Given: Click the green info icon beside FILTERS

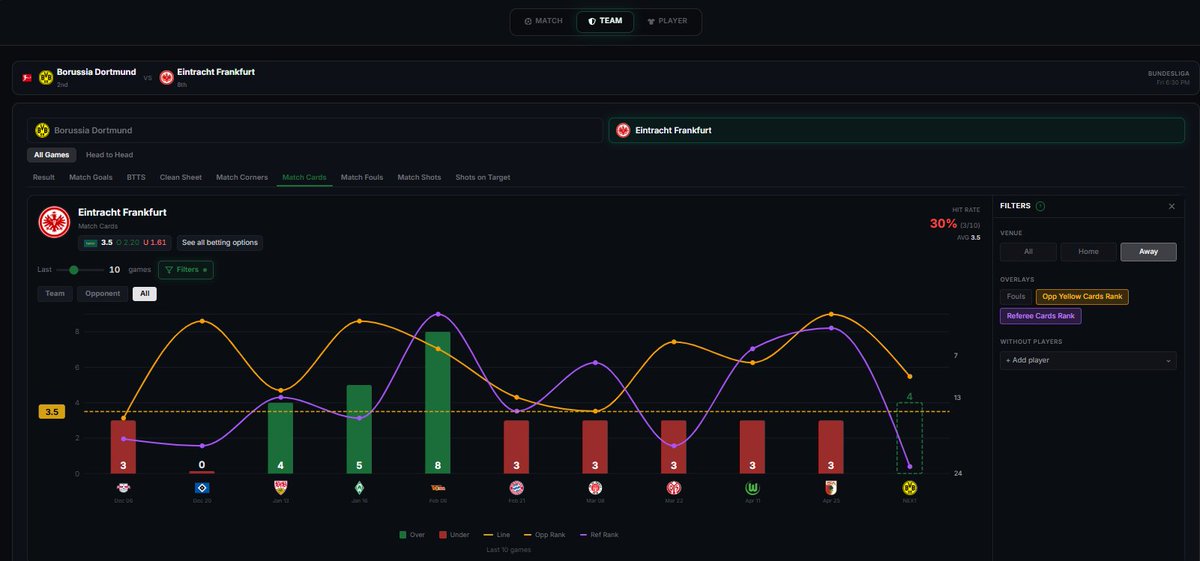Looking at the screenshot, I should [1041, 206].
